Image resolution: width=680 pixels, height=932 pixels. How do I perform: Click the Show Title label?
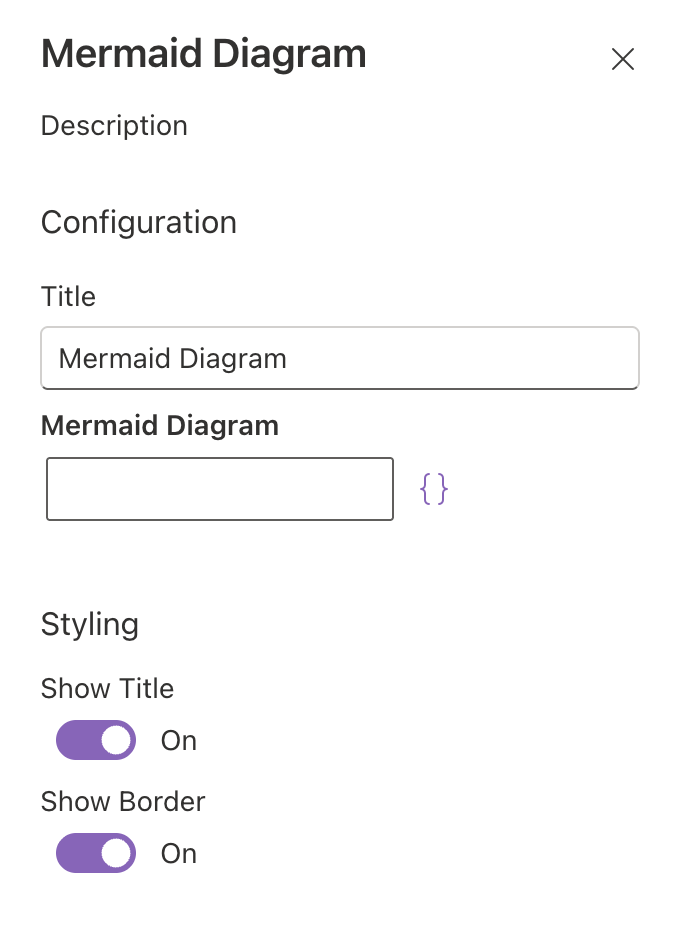pos(107,689)
